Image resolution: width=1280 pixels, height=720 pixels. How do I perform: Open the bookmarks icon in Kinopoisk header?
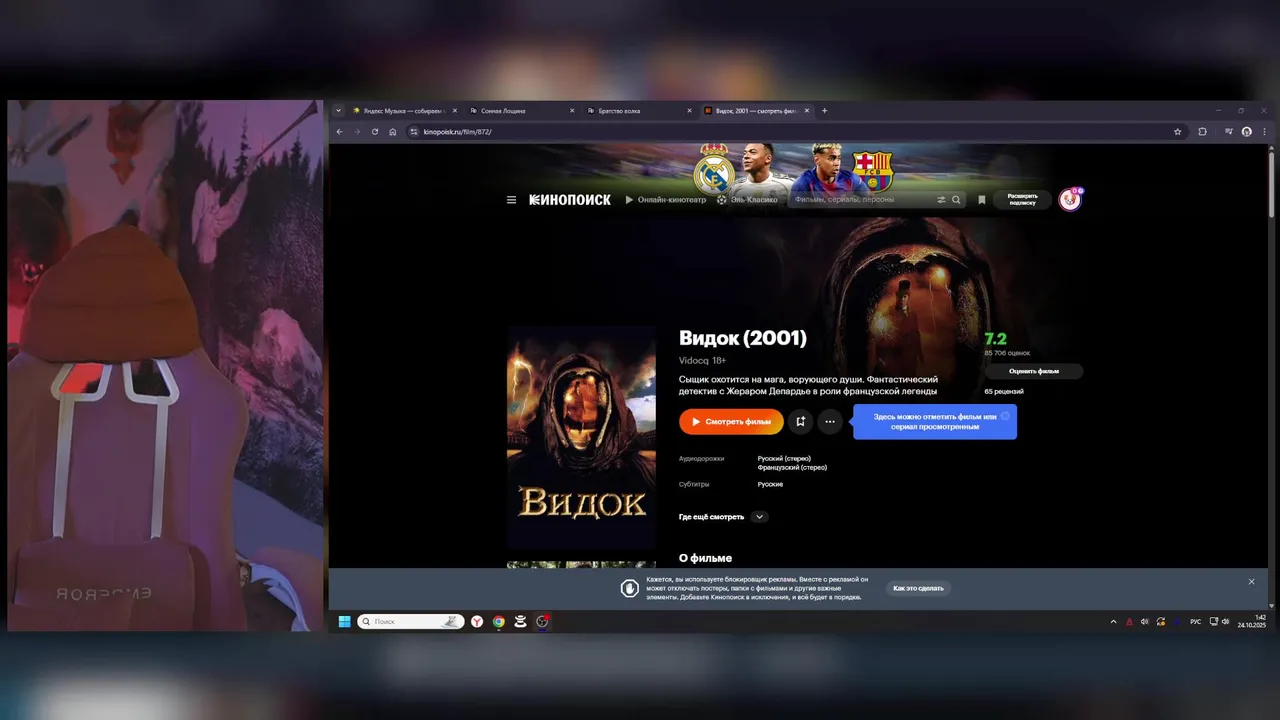coord(982,200)
